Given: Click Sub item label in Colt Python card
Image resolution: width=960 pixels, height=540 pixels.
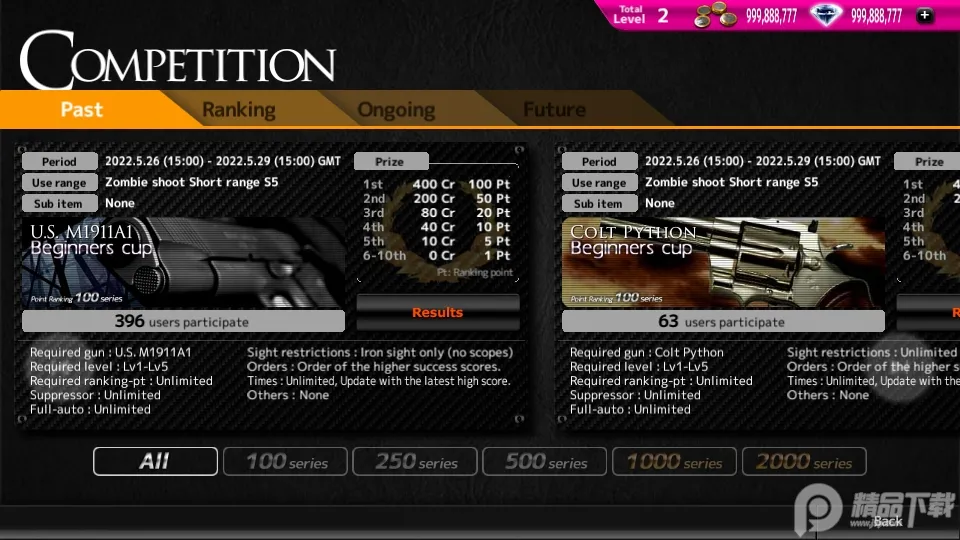Looking at the screenshot, I should pos(599,203).
